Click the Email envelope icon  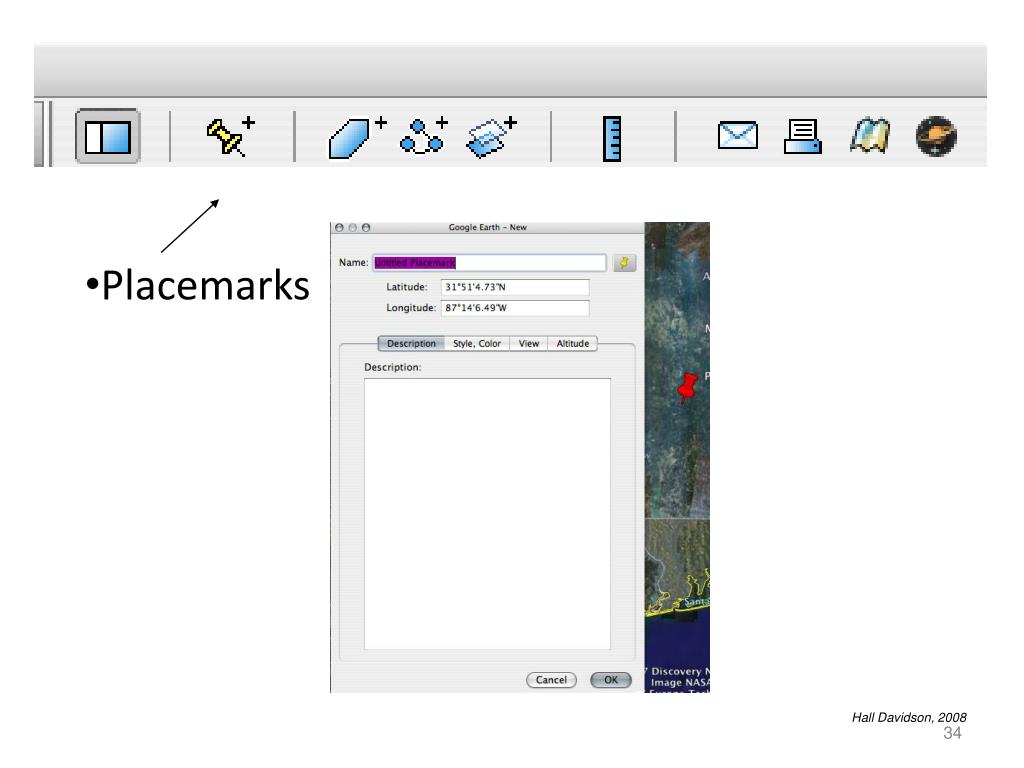pyautogui.click(x=737, y=135)
